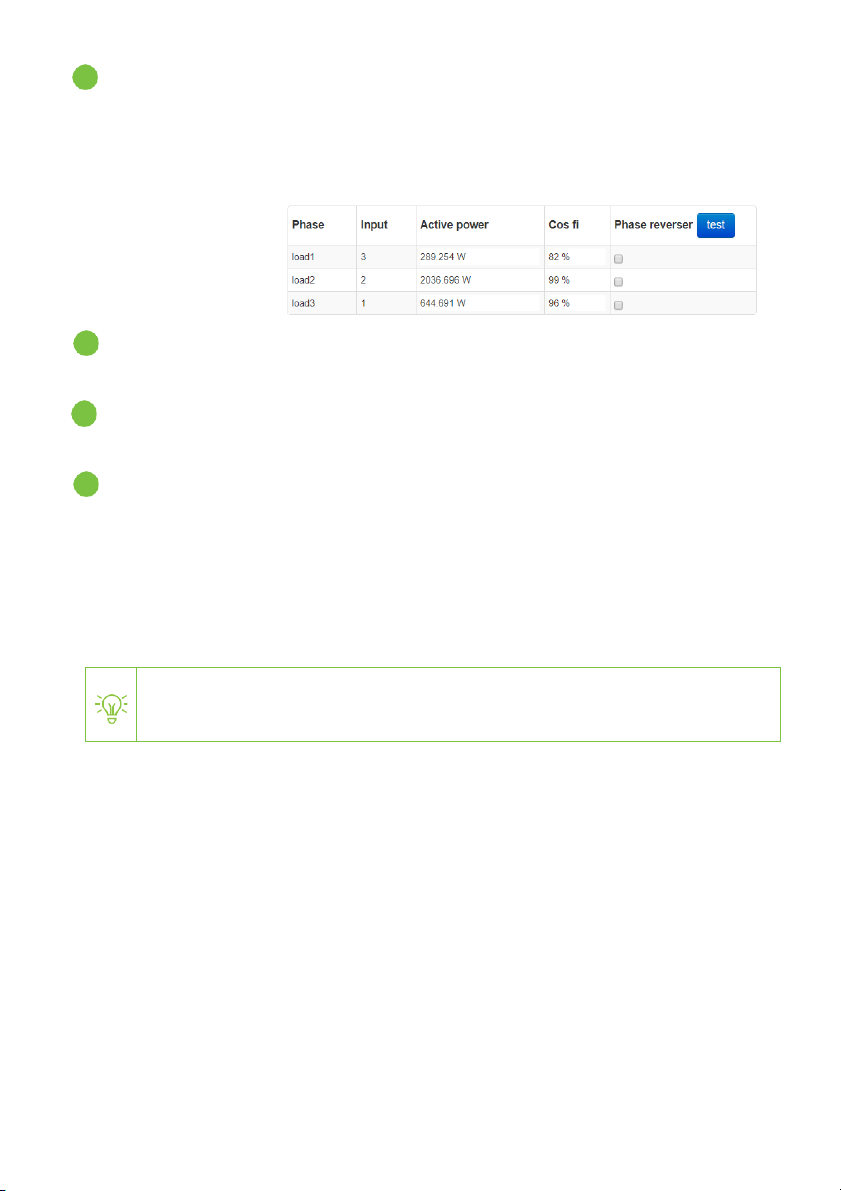The width and height of the screenshot is (841, 1191).
Task: Enable Phase reverser checkbox for load3
Action: pyautogui.click(x=618, y=305)
